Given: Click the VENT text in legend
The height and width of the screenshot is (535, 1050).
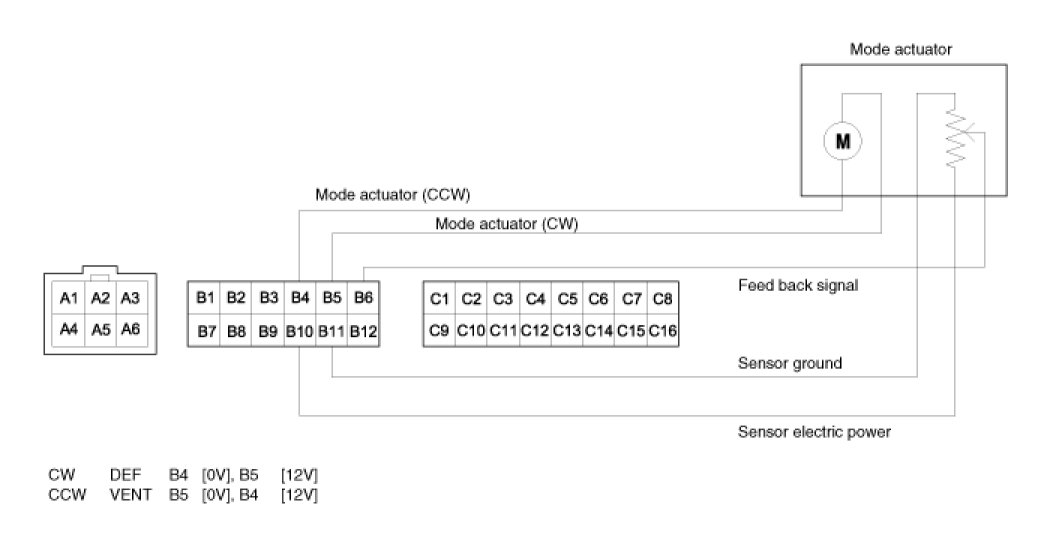Looking at the screenshot, I should [128, 493].
